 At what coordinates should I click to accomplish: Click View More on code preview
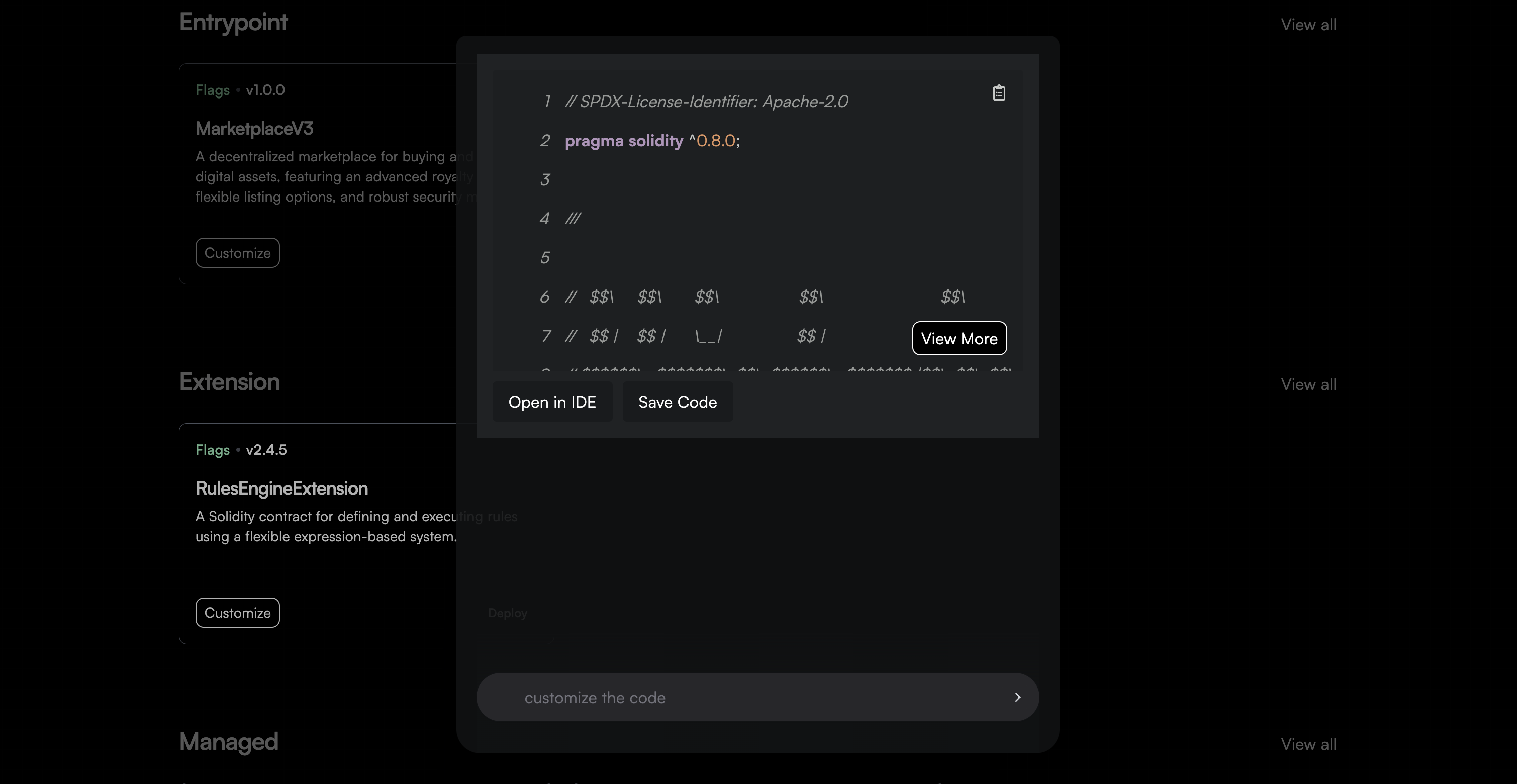coord(960,338)
